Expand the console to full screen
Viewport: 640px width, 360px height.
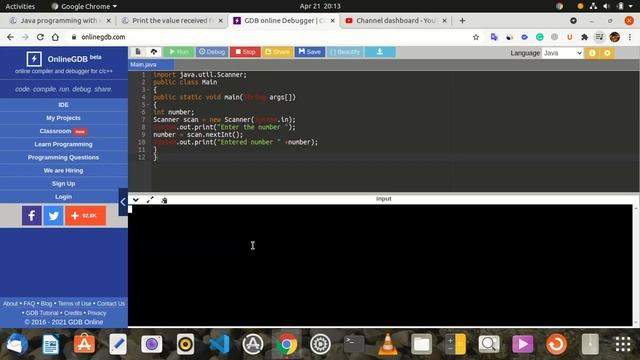tap(150, 200)
